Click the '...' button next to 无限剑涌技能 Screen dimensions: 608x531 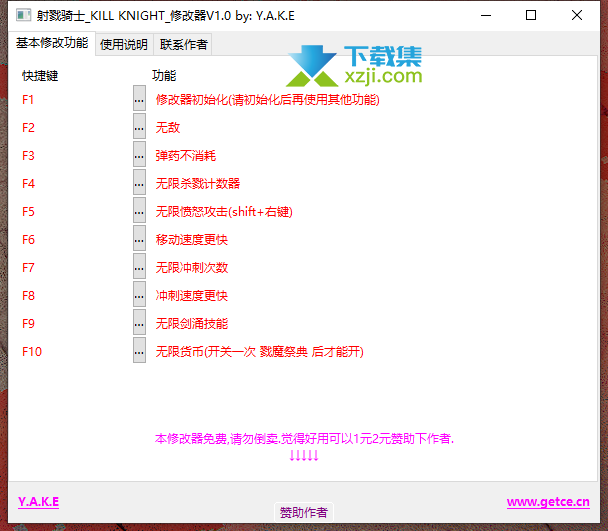coord(139,322)
